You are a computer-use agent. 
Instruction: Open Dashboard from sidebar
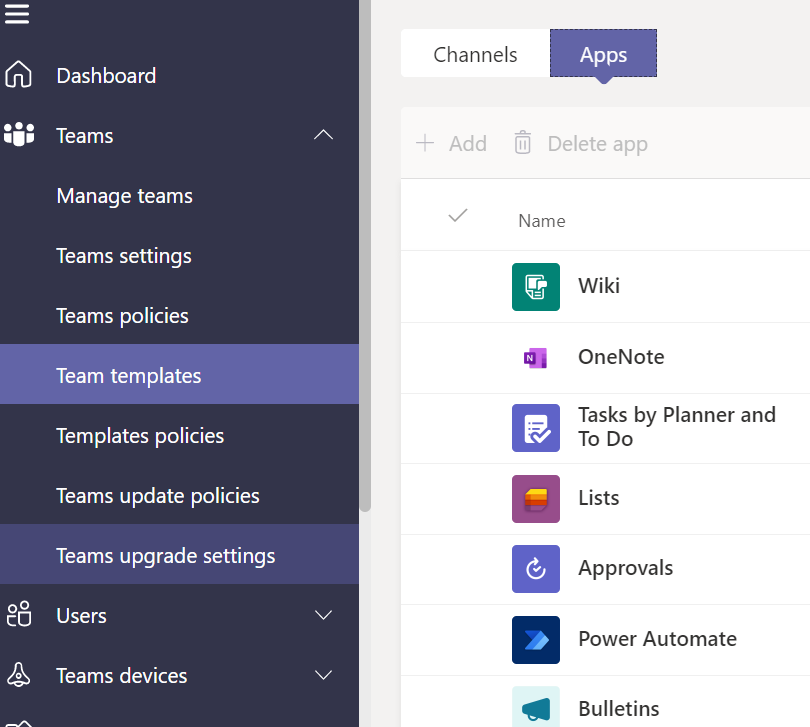pyautogui.click(x=106, y=76)
